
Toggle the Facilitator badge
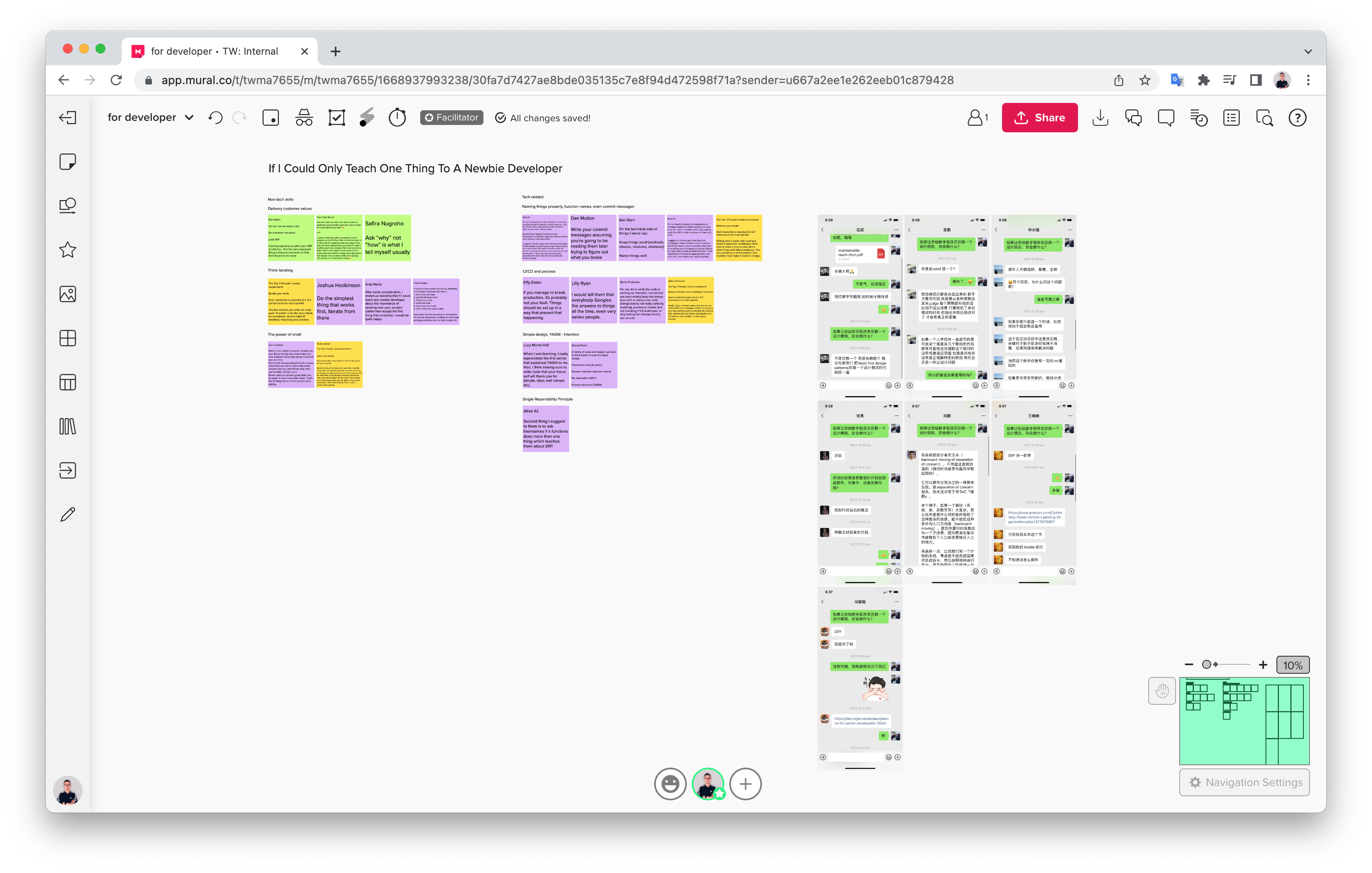click(452, 117)
